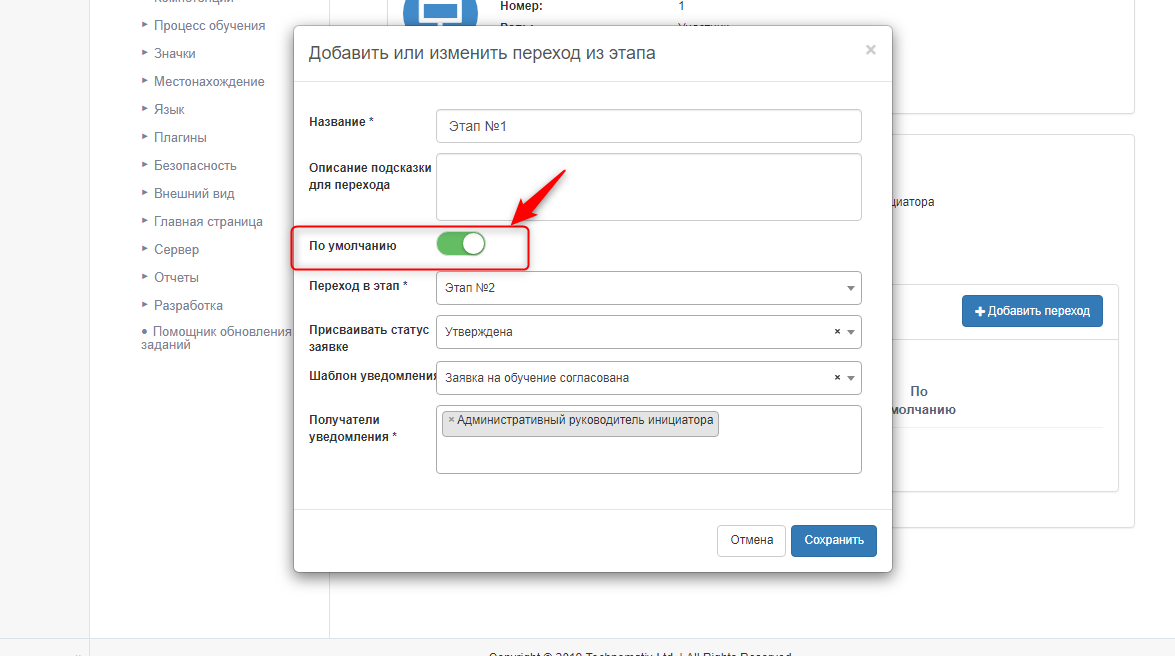Open the 'Безопасность' sidebar menu
The image size is (1175, 656).
195,165
